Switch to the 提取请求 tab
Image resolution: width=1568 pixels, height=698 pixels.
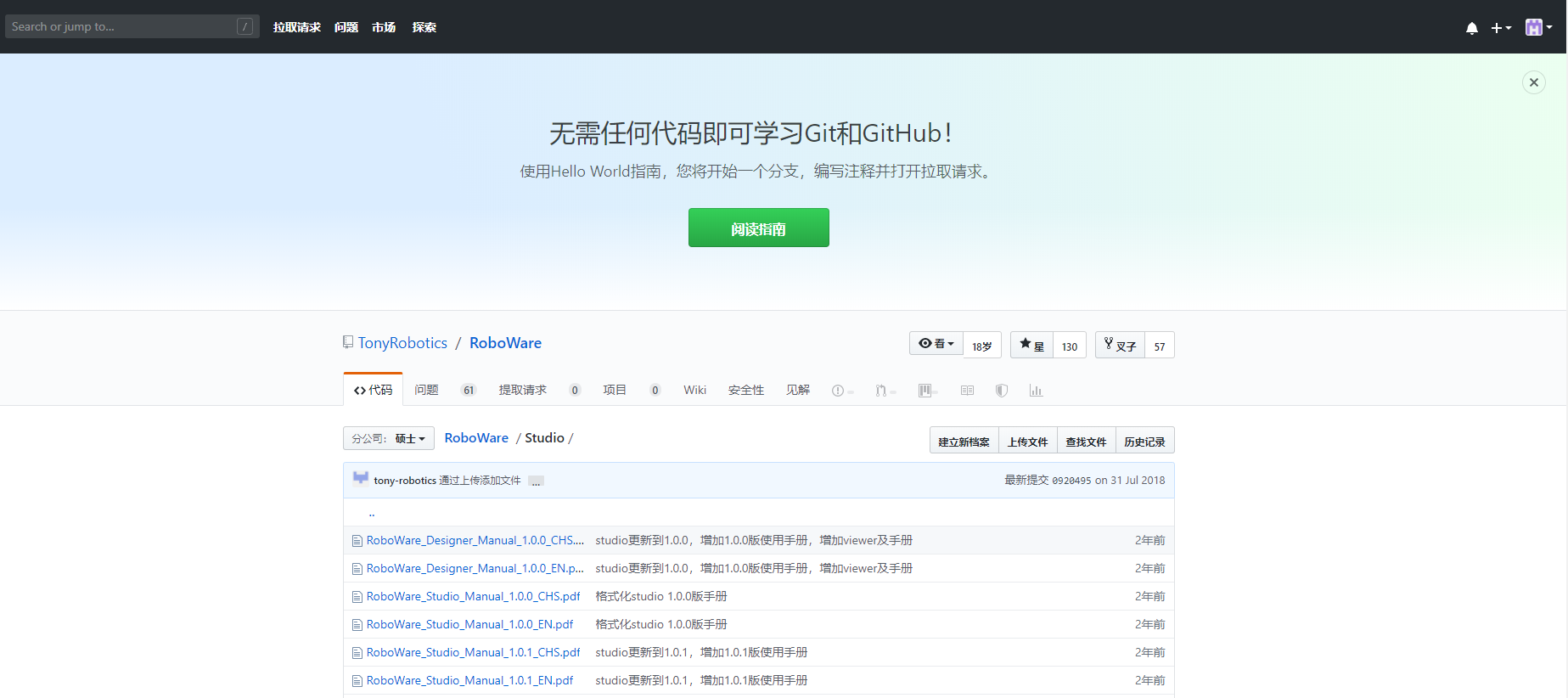[x=523, y=390]
